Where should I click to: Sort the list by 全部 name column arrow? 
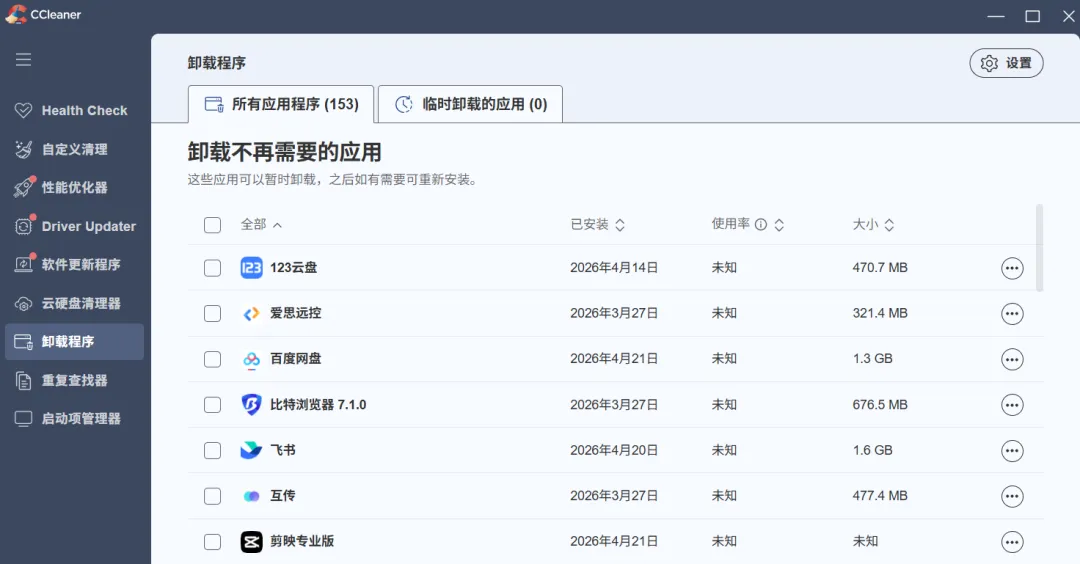tap(277, 225)
